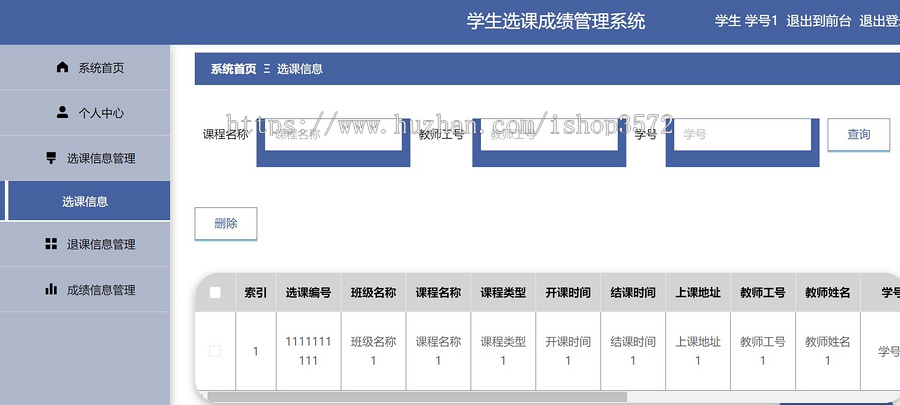
Task: Click the 课程类型 column header
Action: click(x=503, y=293)
